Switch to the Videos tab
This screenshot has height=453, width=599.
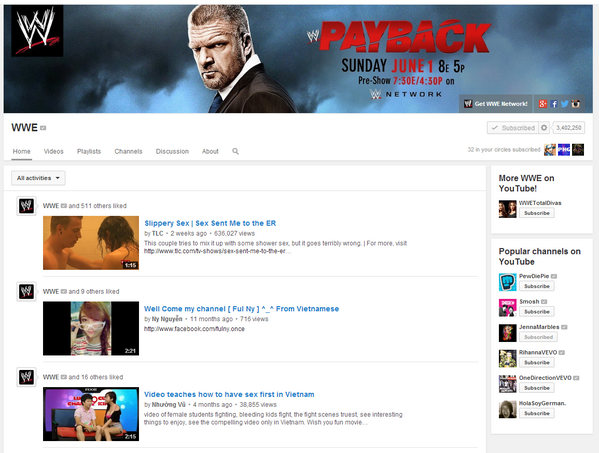[53, 151]
